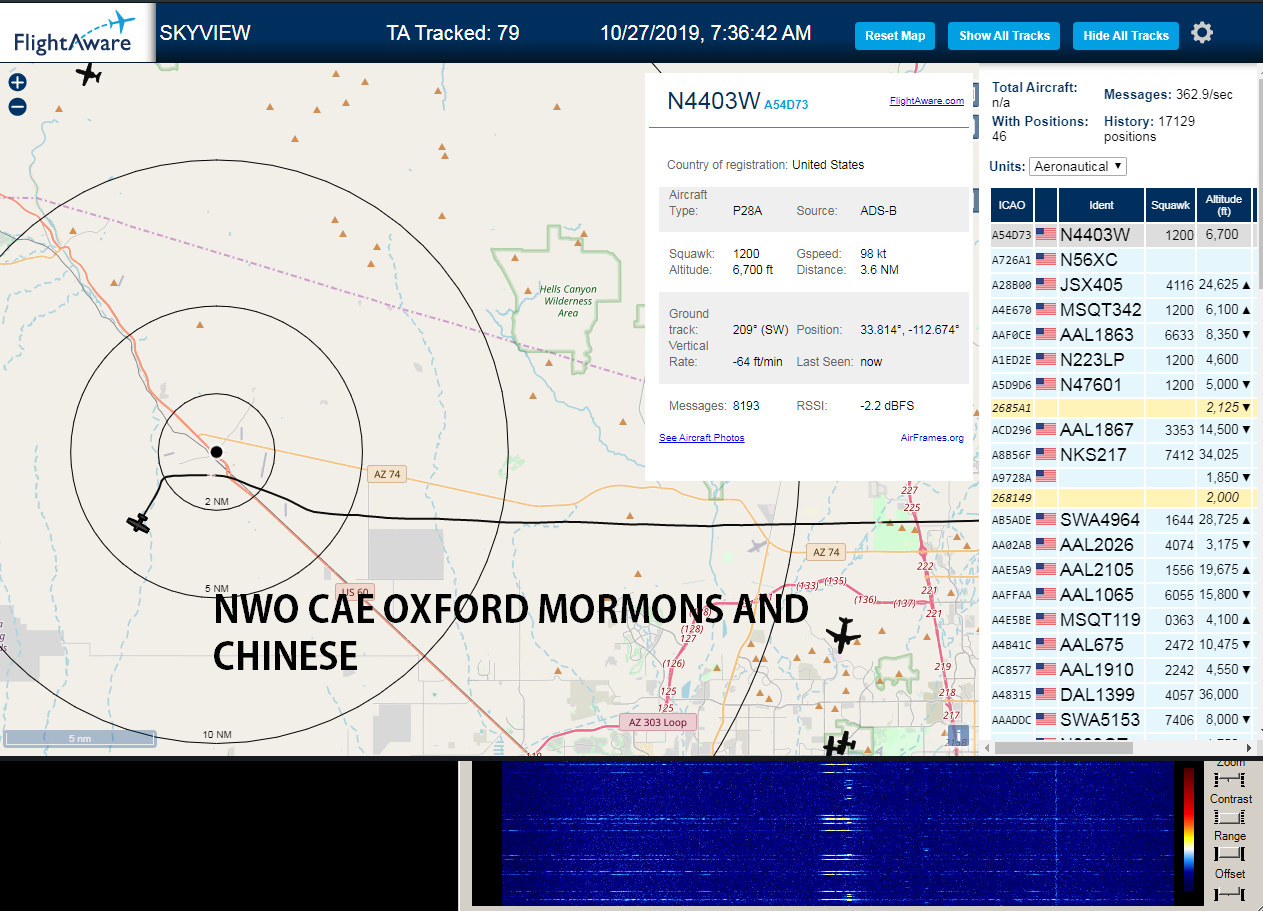
Task: Select the AAL1065 ident
Action: pyautogui.click(x=1097, y=595)
